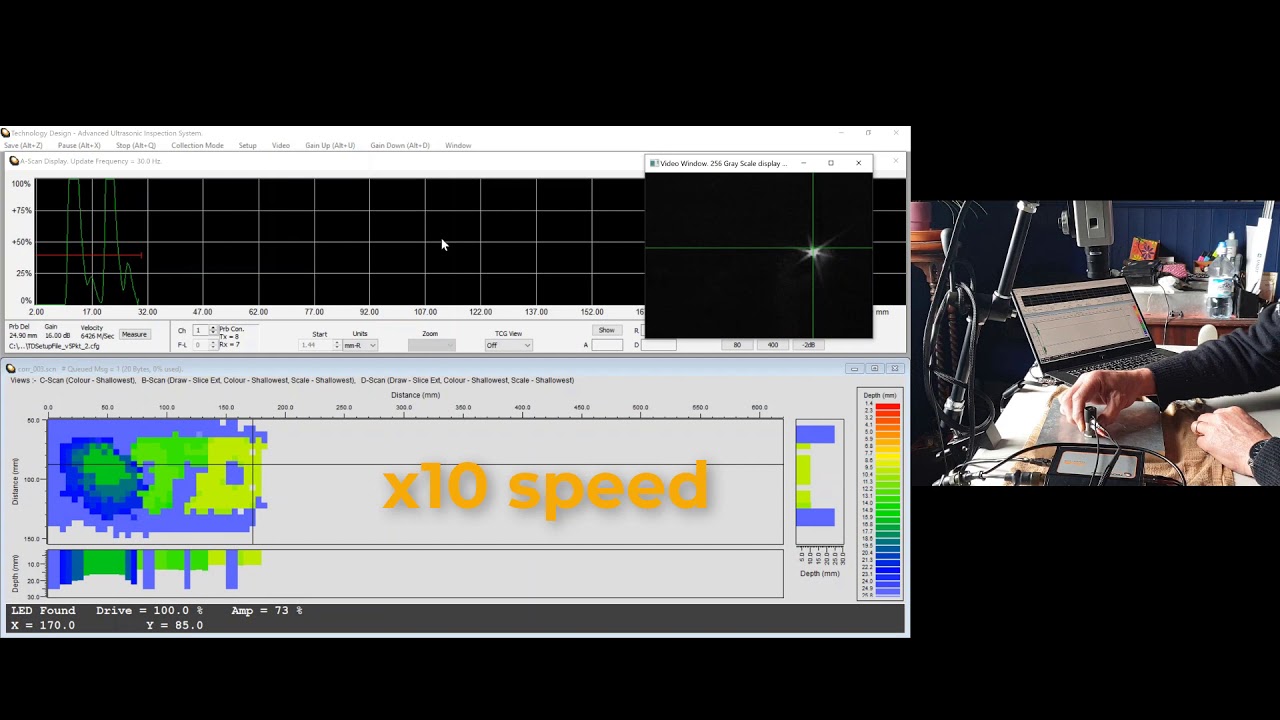Image resolution: width=1280 pixels, height=720 pixels.
Task: Click the Views description line
Action: (x=292, y=380)
